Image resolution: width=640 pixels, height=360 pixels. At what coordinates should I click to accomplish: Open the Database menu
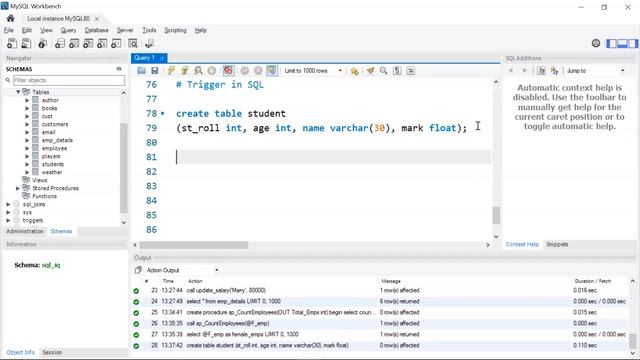coord(96,30)
